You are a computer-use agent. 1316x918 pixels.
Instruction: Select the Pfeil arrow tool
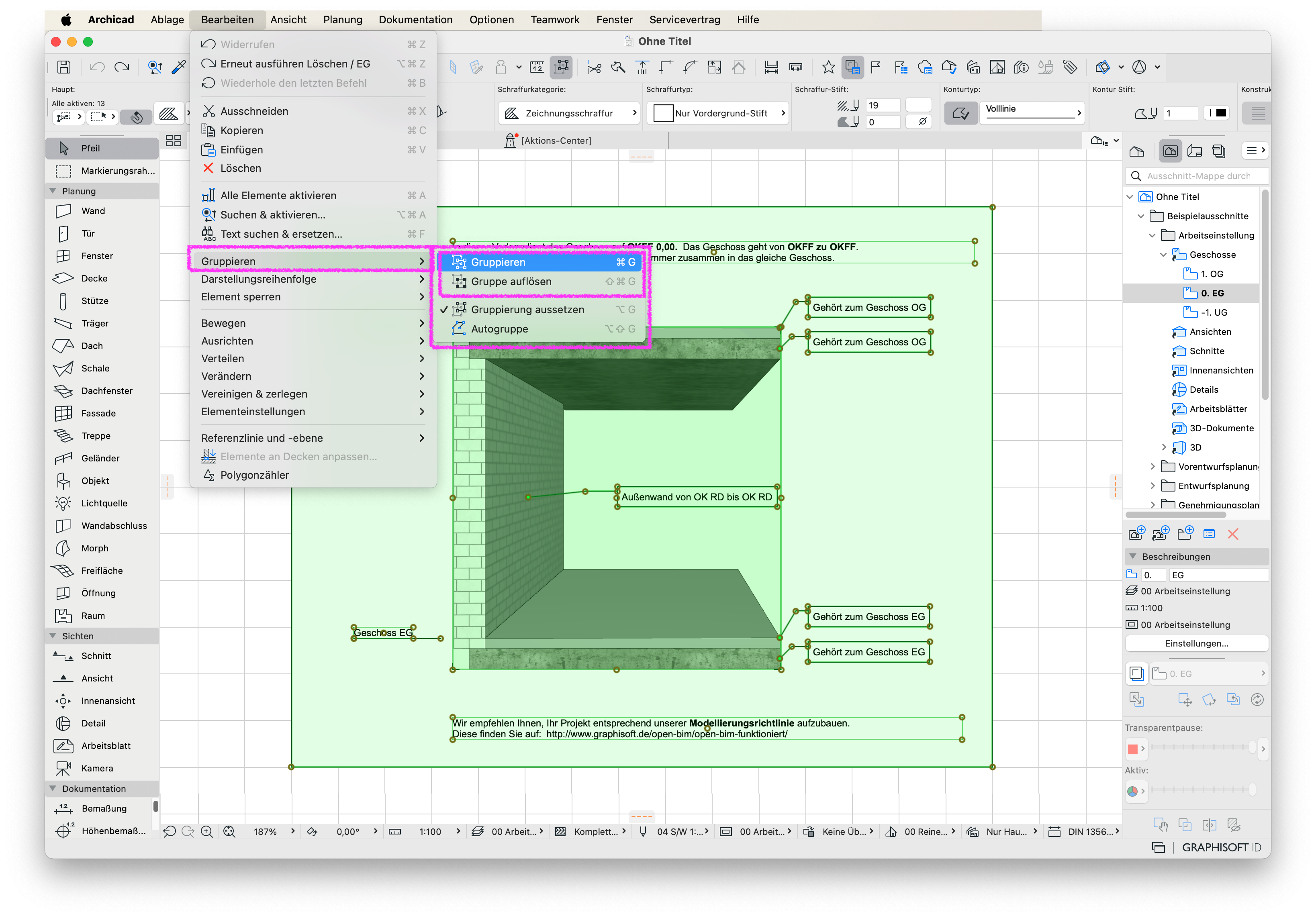click(x=102, y=149)
